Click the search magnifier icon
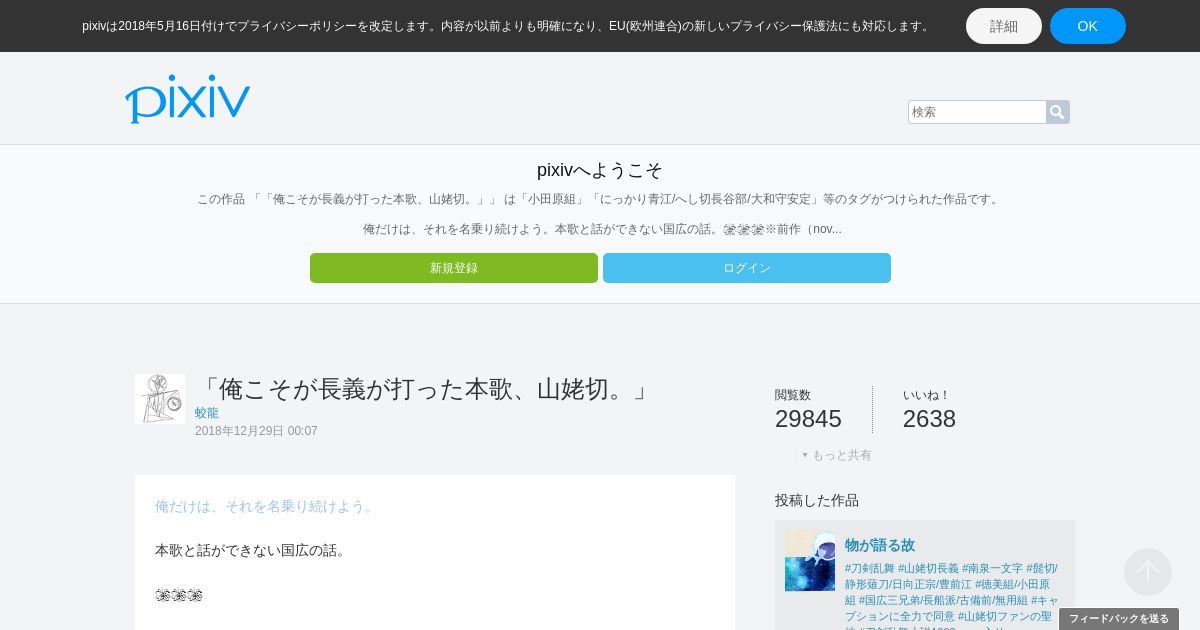 pos(1057,112)
